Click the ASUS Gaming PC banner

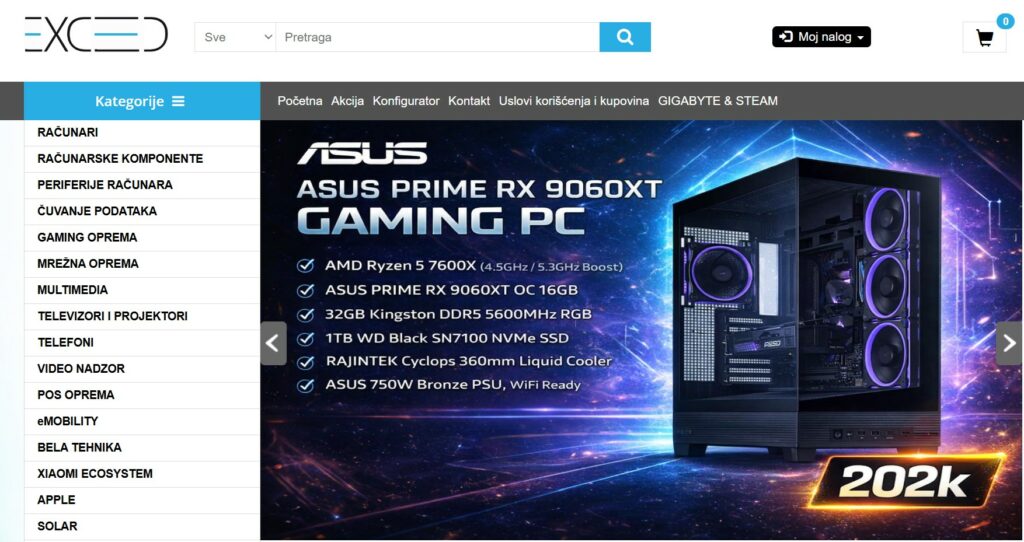pyautogui.click(x=641, y=330)
